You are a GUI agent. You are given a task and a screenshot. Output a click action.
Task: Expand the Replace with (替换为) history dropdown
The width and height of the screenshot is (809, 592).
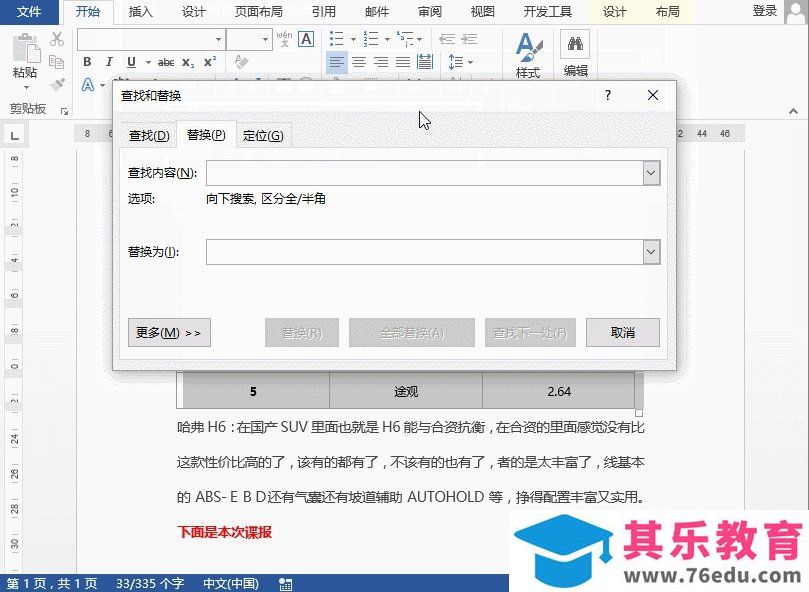point(651,252)
